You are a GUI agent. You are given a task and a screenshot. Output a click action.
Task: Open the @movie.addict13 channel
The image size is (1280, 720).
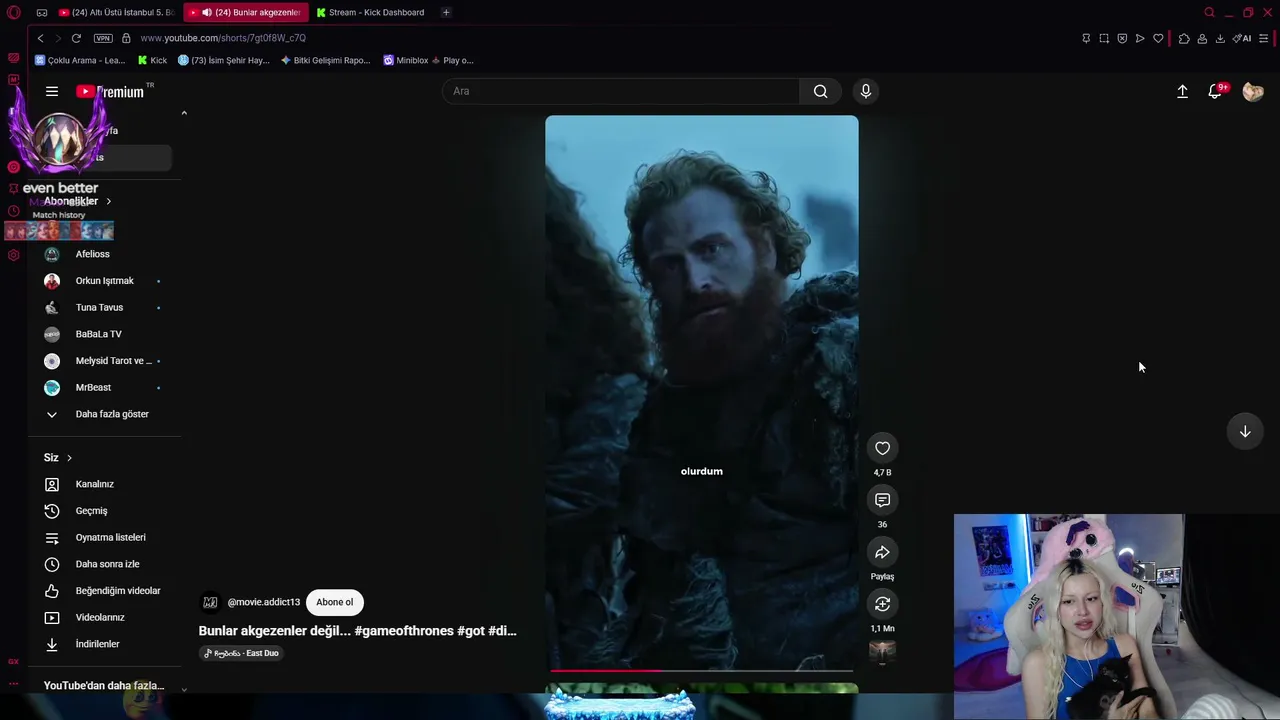point(263,602)
